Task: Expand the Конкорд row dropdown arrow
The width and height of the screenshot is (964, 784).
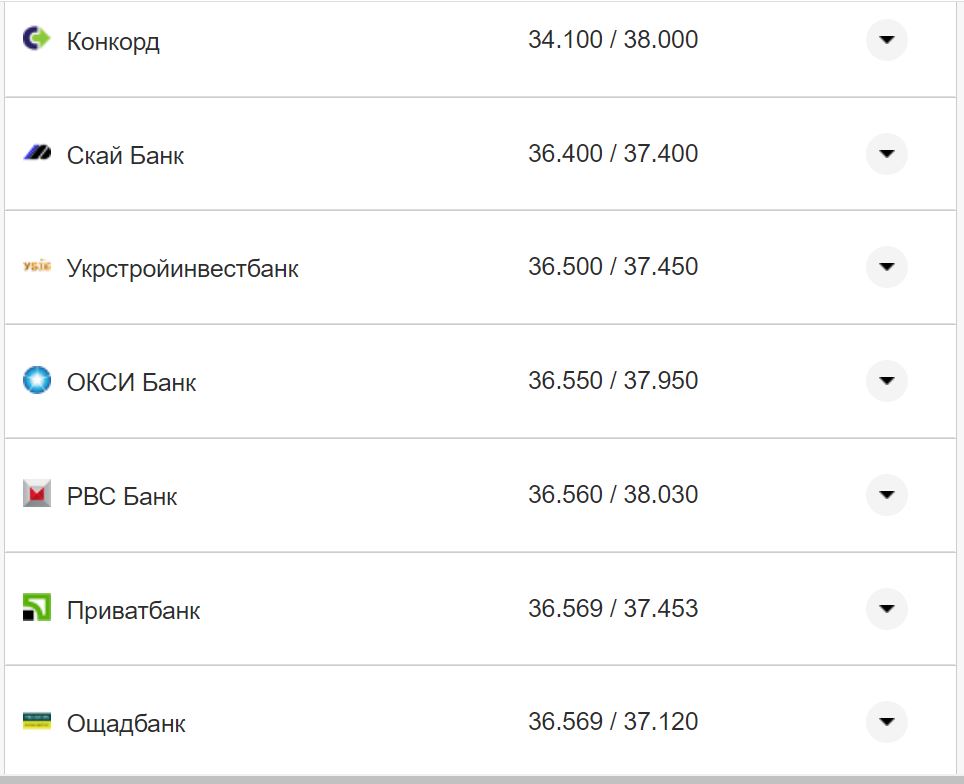Action: click(886, 40)
